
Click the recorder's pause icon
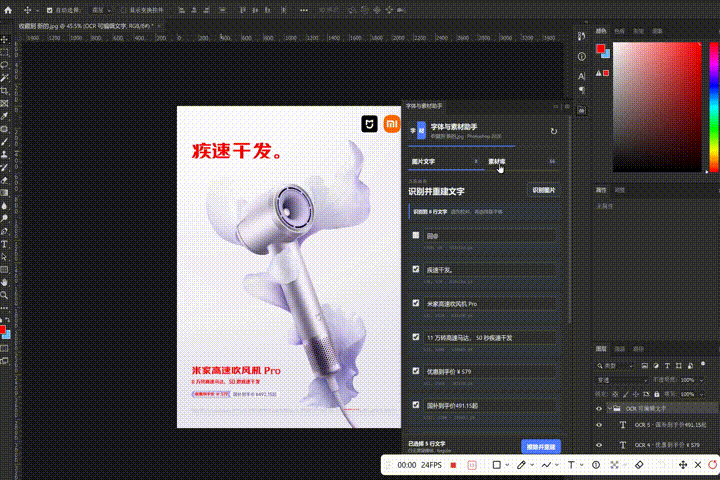pos(472,465)
